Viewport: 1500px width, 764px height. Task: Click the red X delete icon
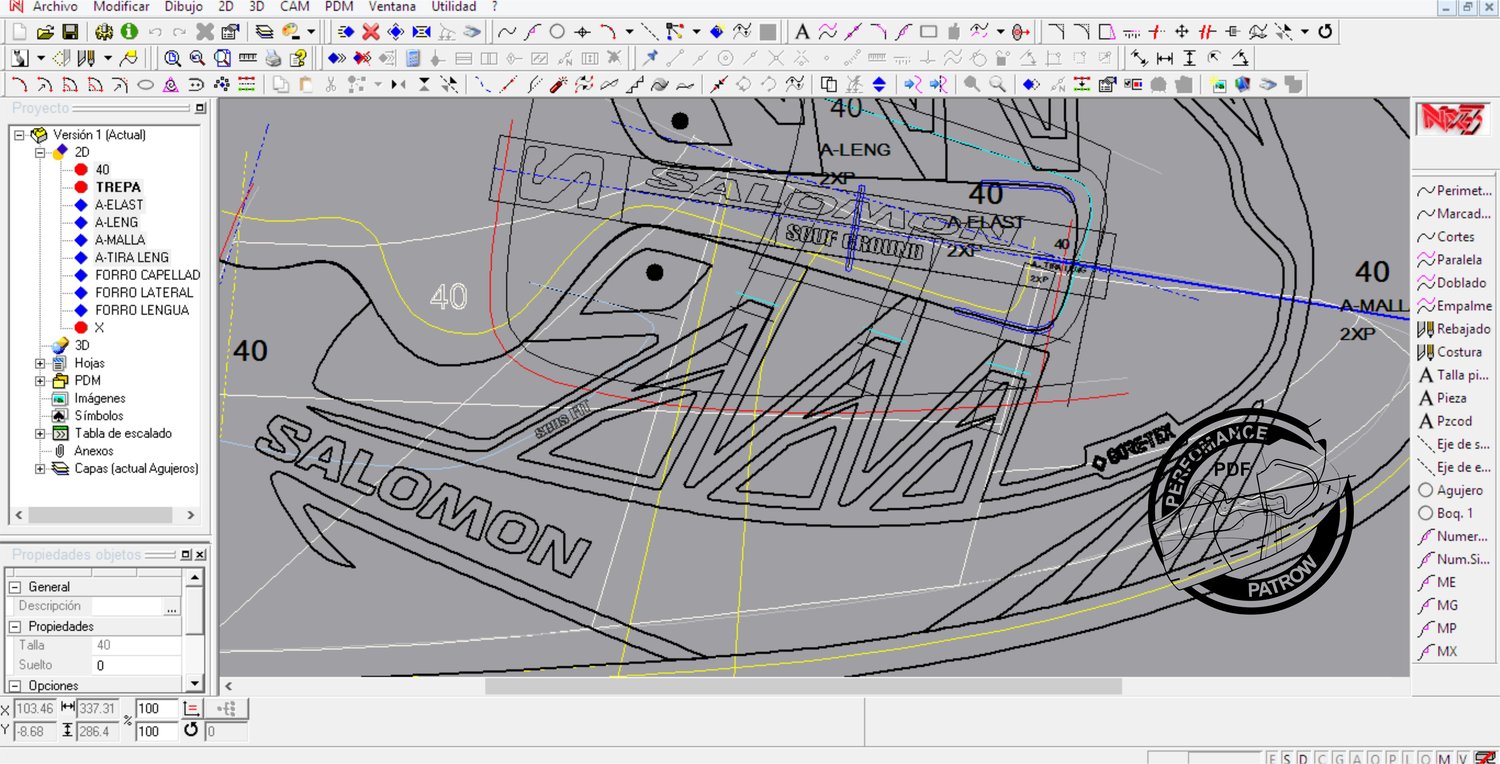tap(370, 32)
